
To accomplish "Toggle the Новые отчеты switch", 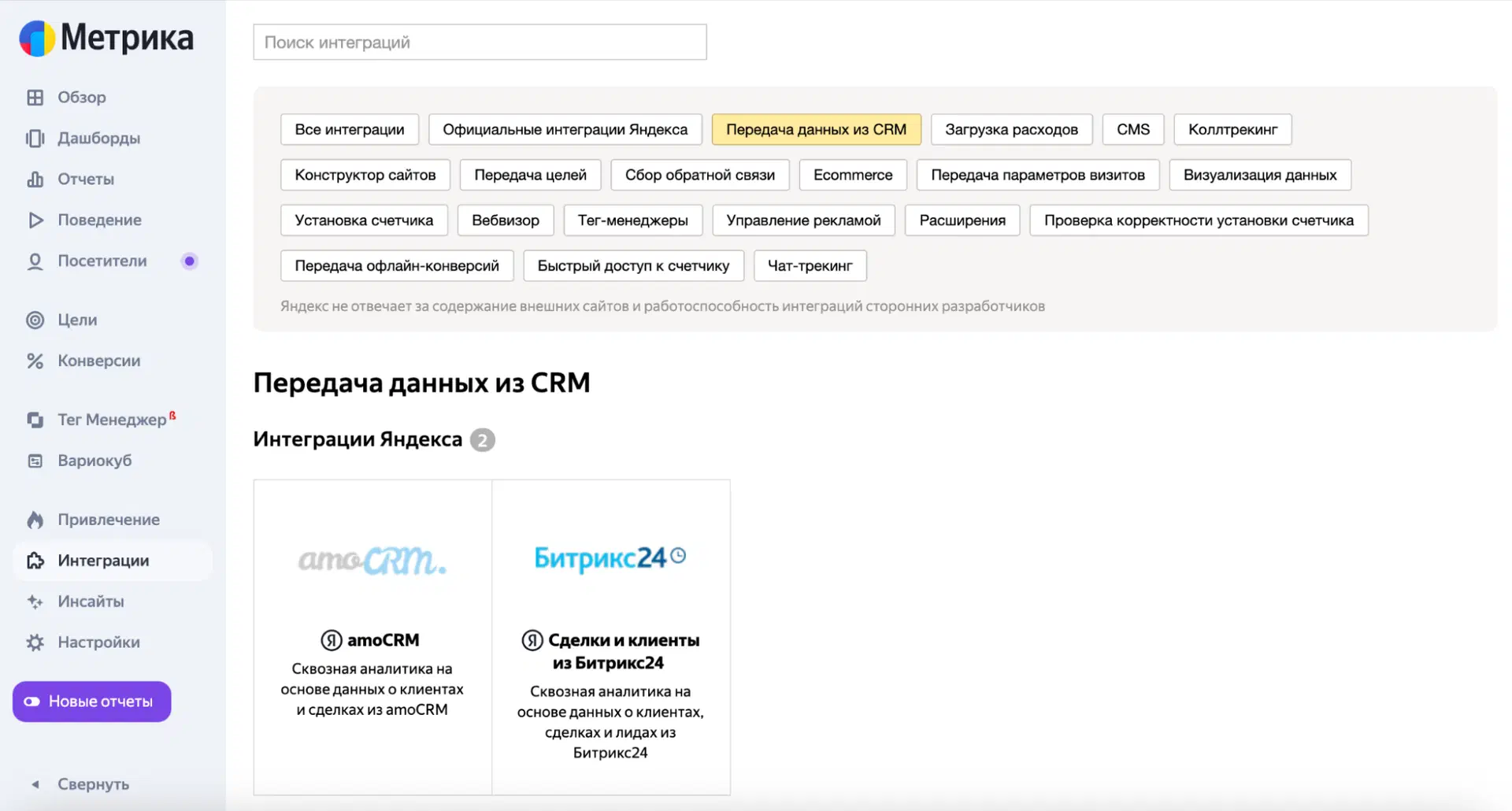I will [x=31, y=702].
